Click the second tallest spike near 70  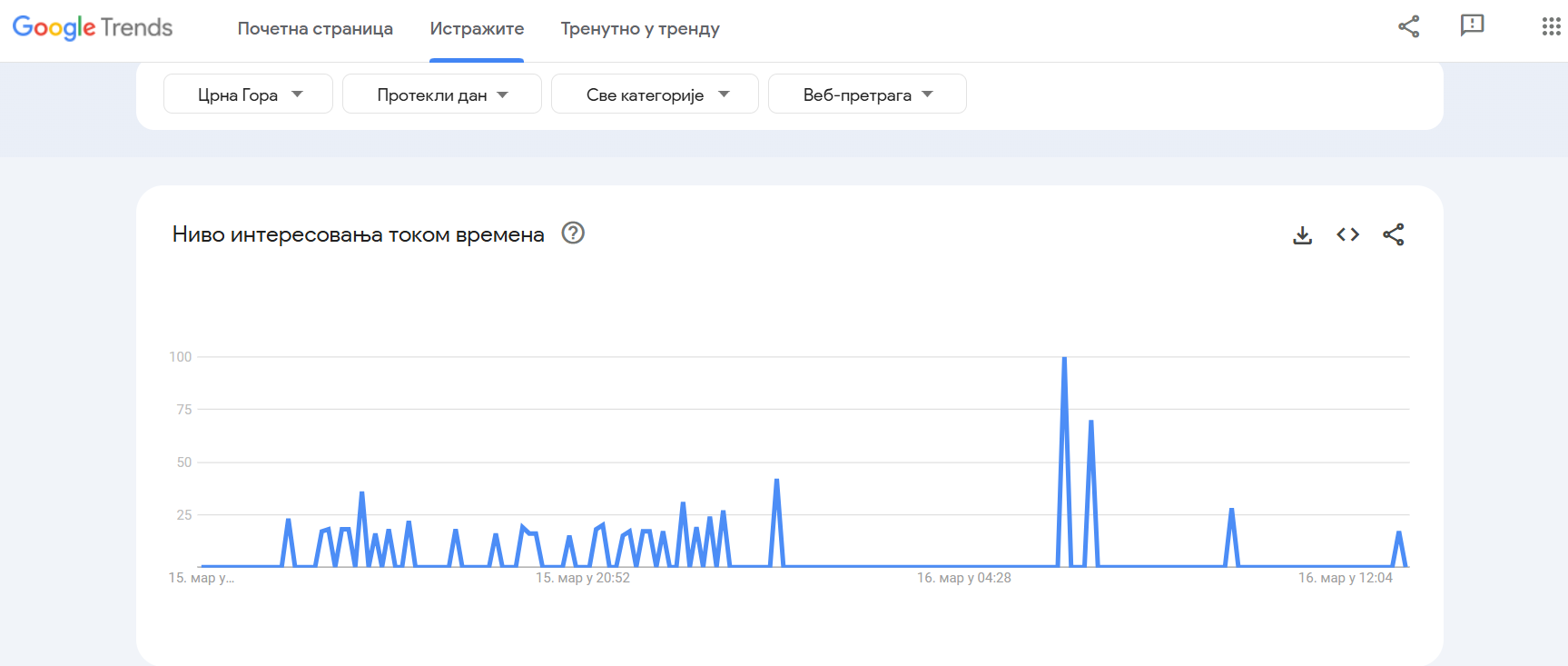[1090, 421]
